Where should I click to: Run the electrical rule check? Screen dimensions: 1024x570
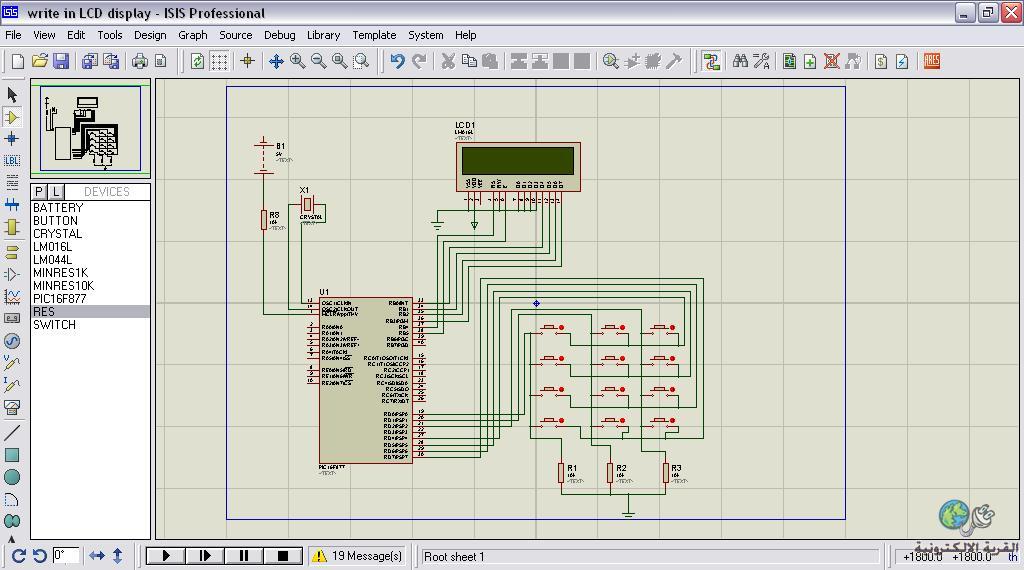point(902,61)
